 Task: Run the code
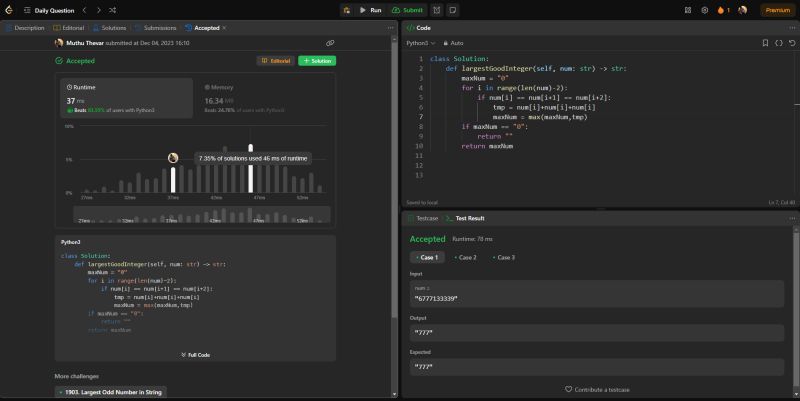370,10
